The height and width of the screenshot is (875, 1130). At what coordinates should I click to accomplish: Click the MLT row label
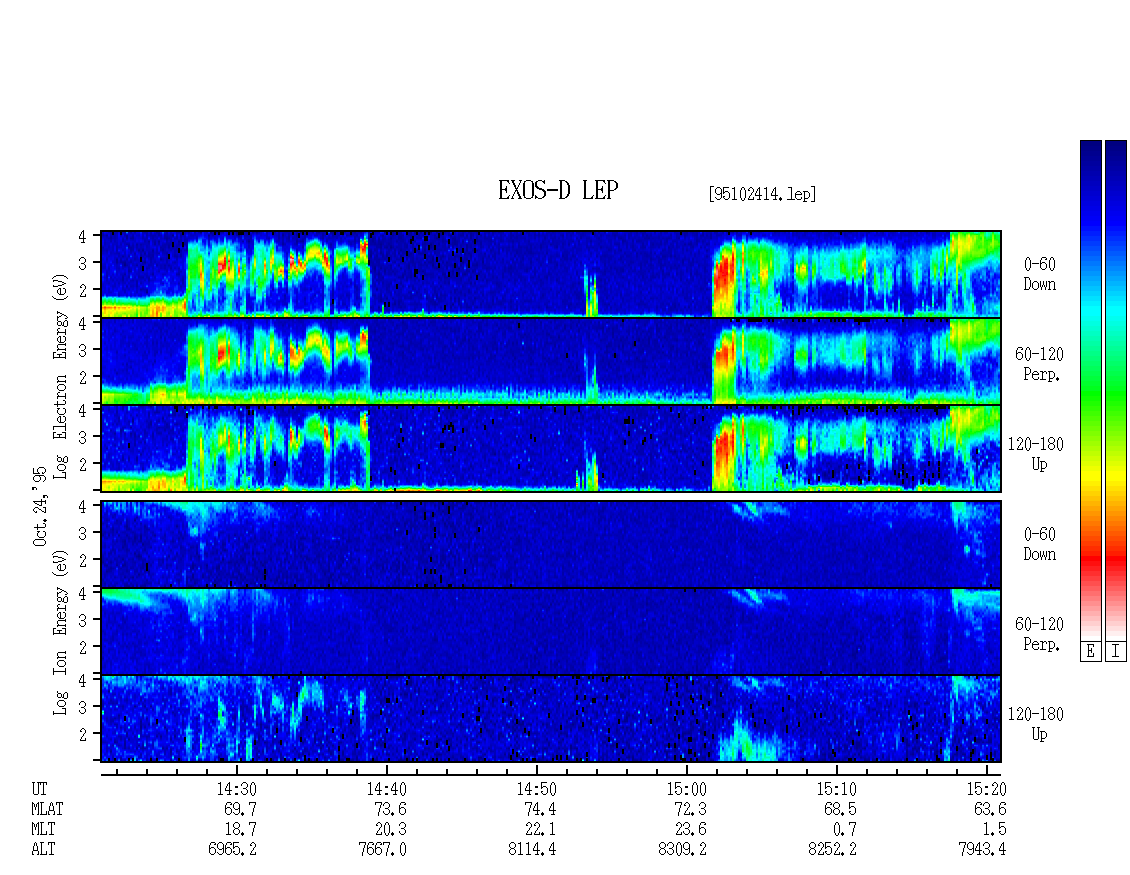(x=43, y=830)
